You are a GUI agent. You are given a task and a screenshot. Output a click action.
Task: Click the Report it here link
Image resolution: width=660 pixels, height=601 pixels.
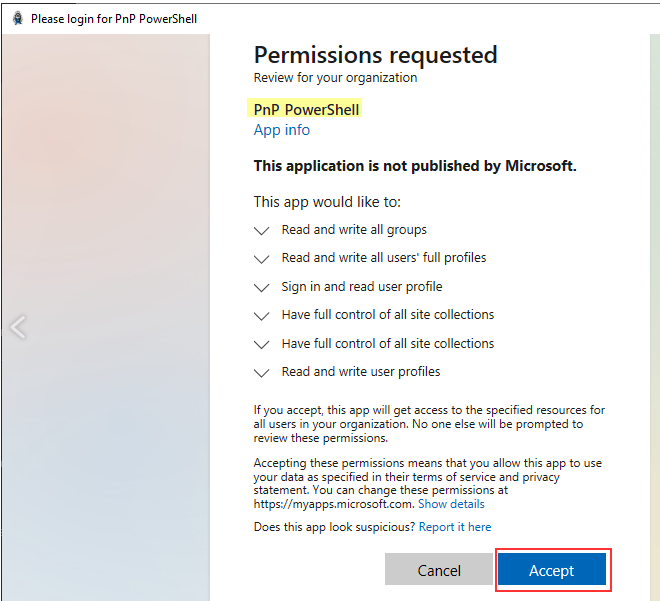(455, 527)
